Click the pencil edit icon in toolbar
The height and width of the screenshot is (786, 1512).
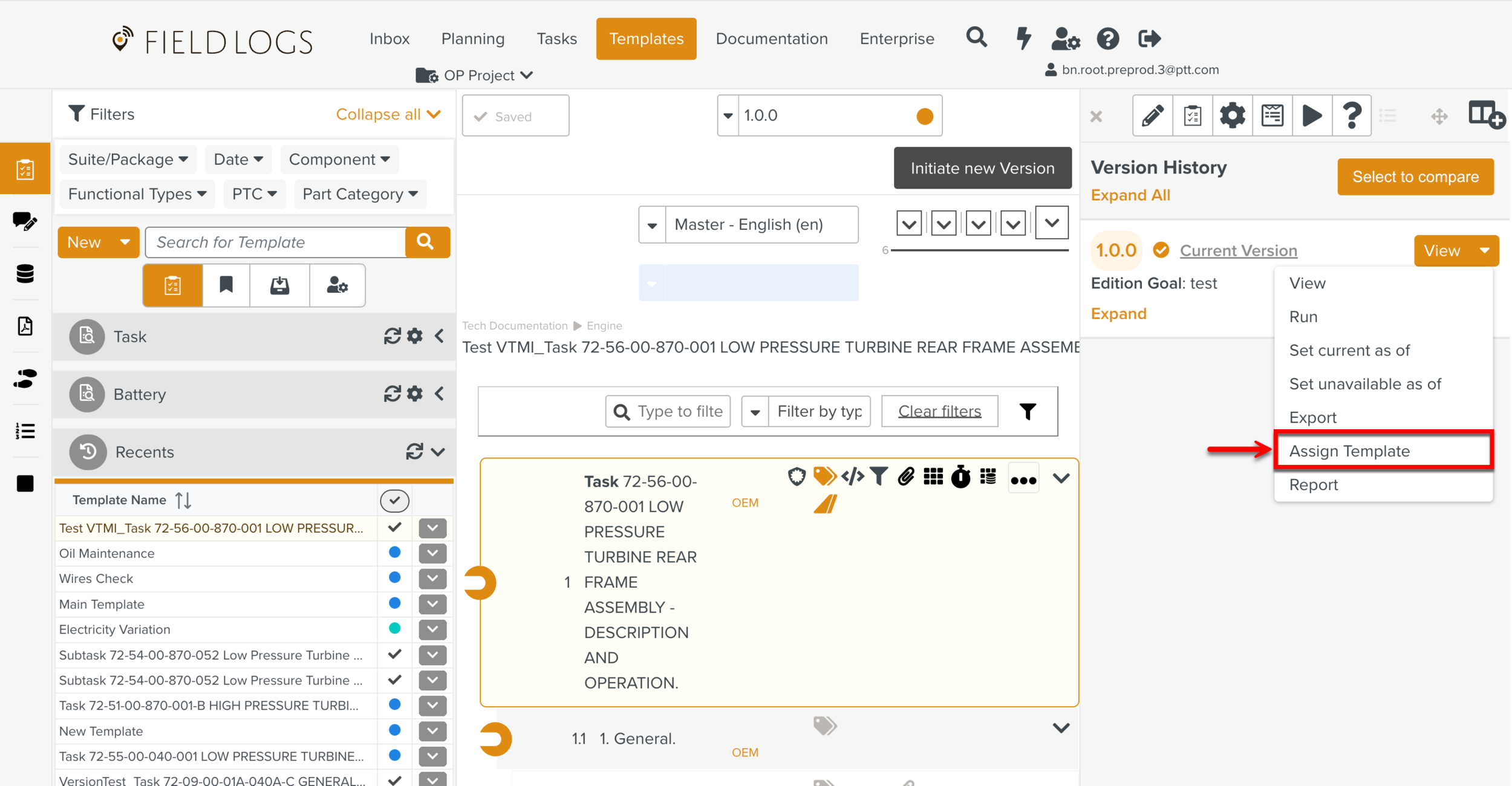point(1152,115)
